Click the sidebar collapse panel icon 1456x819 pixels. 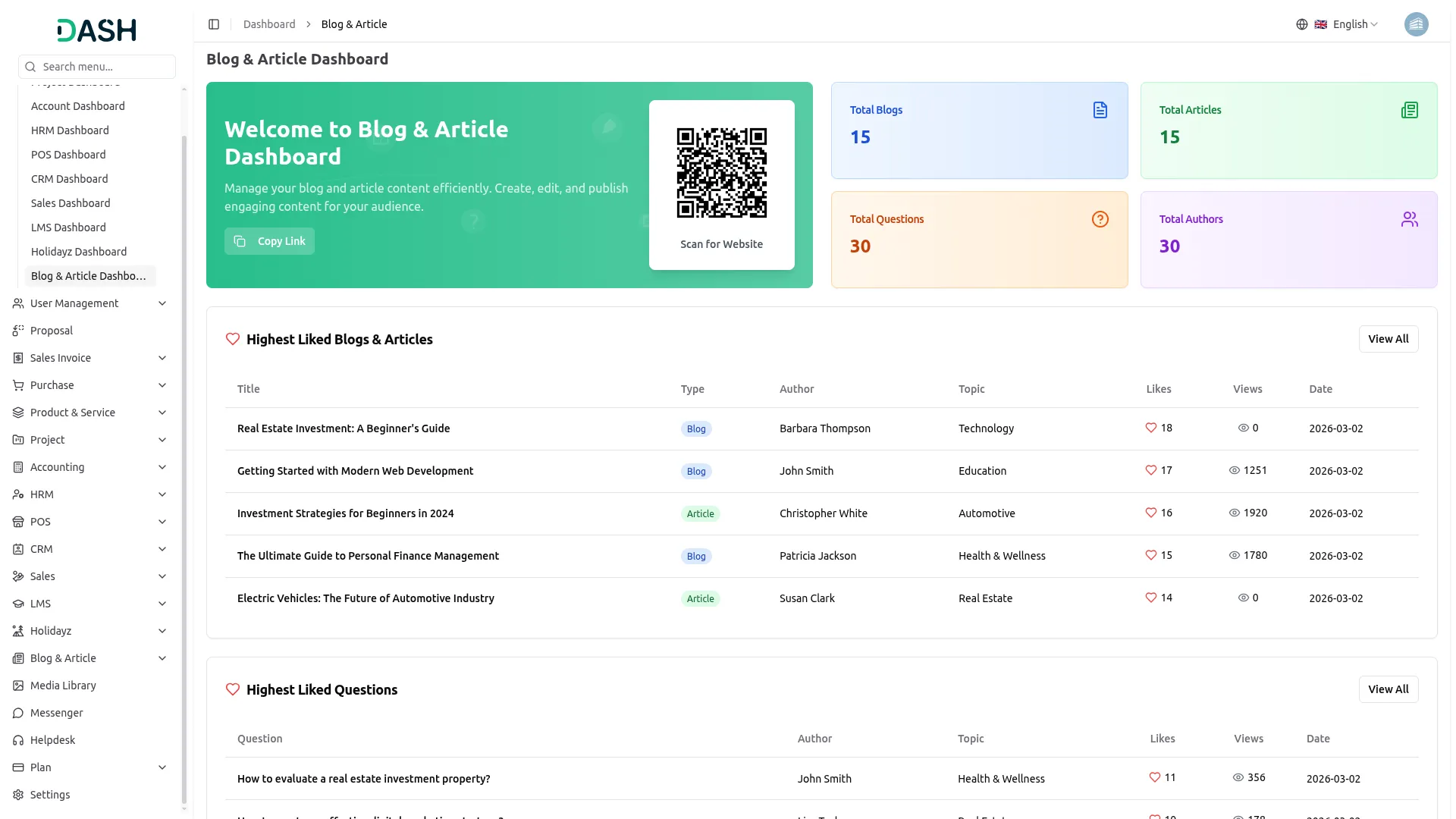pos(214,24)
